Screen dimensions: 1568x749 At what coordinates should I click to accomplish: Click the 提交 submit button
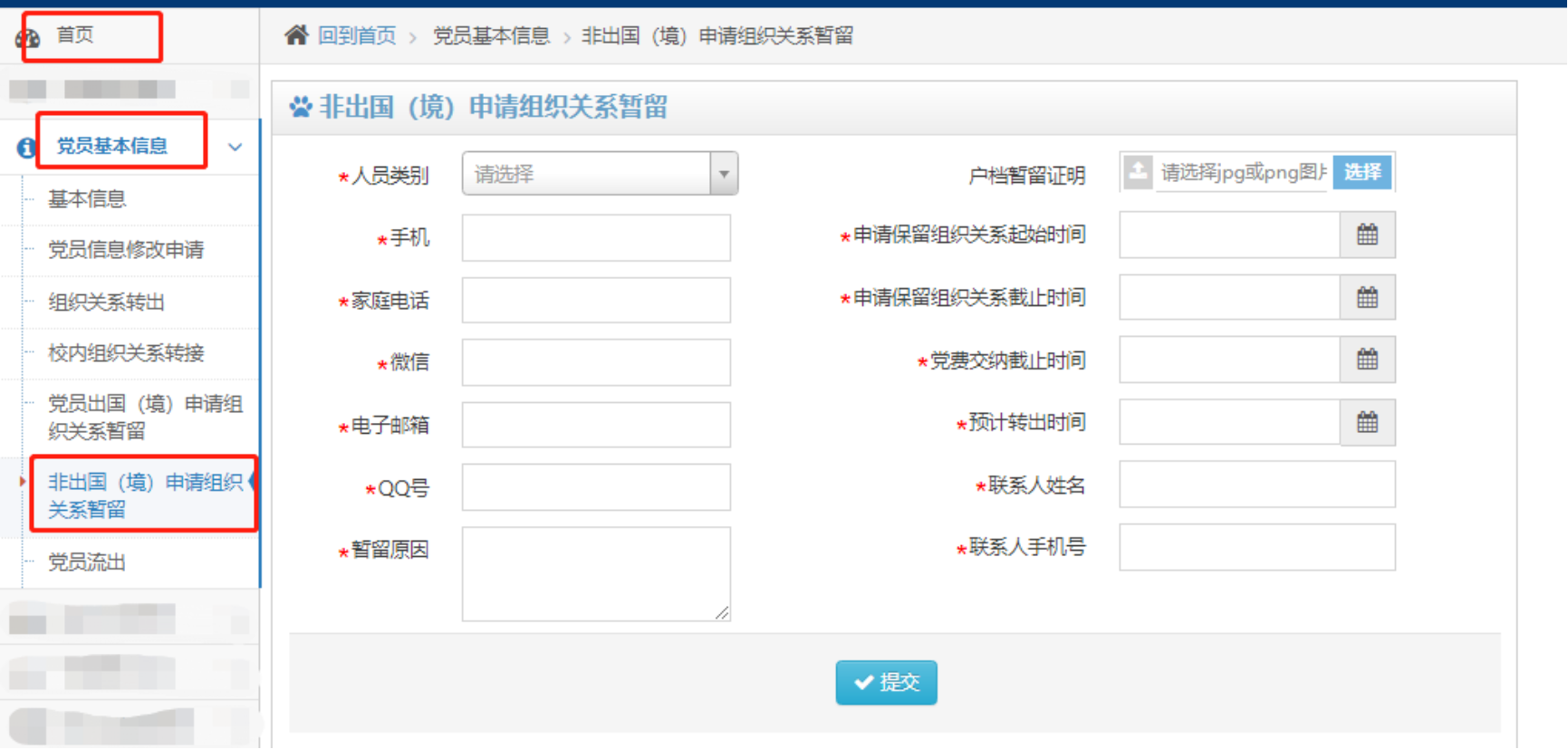point(886,682)
